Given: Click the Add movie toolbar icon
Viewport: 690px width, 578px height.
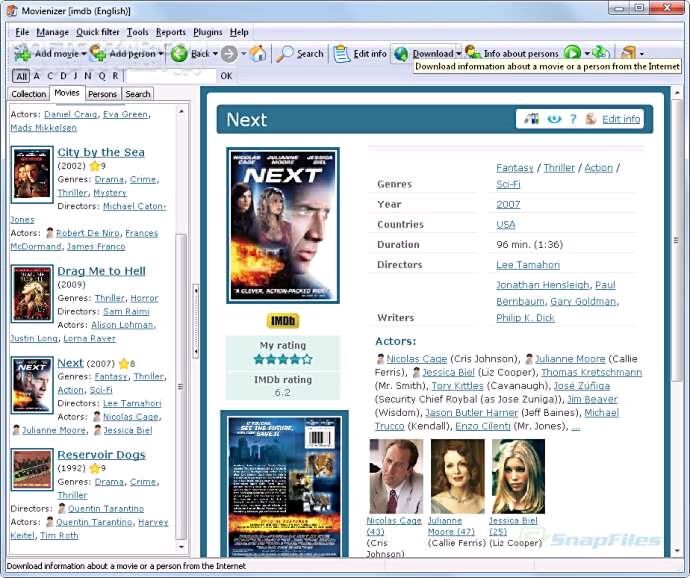Looking at the screenshot, I should click(x=22, y=53).
